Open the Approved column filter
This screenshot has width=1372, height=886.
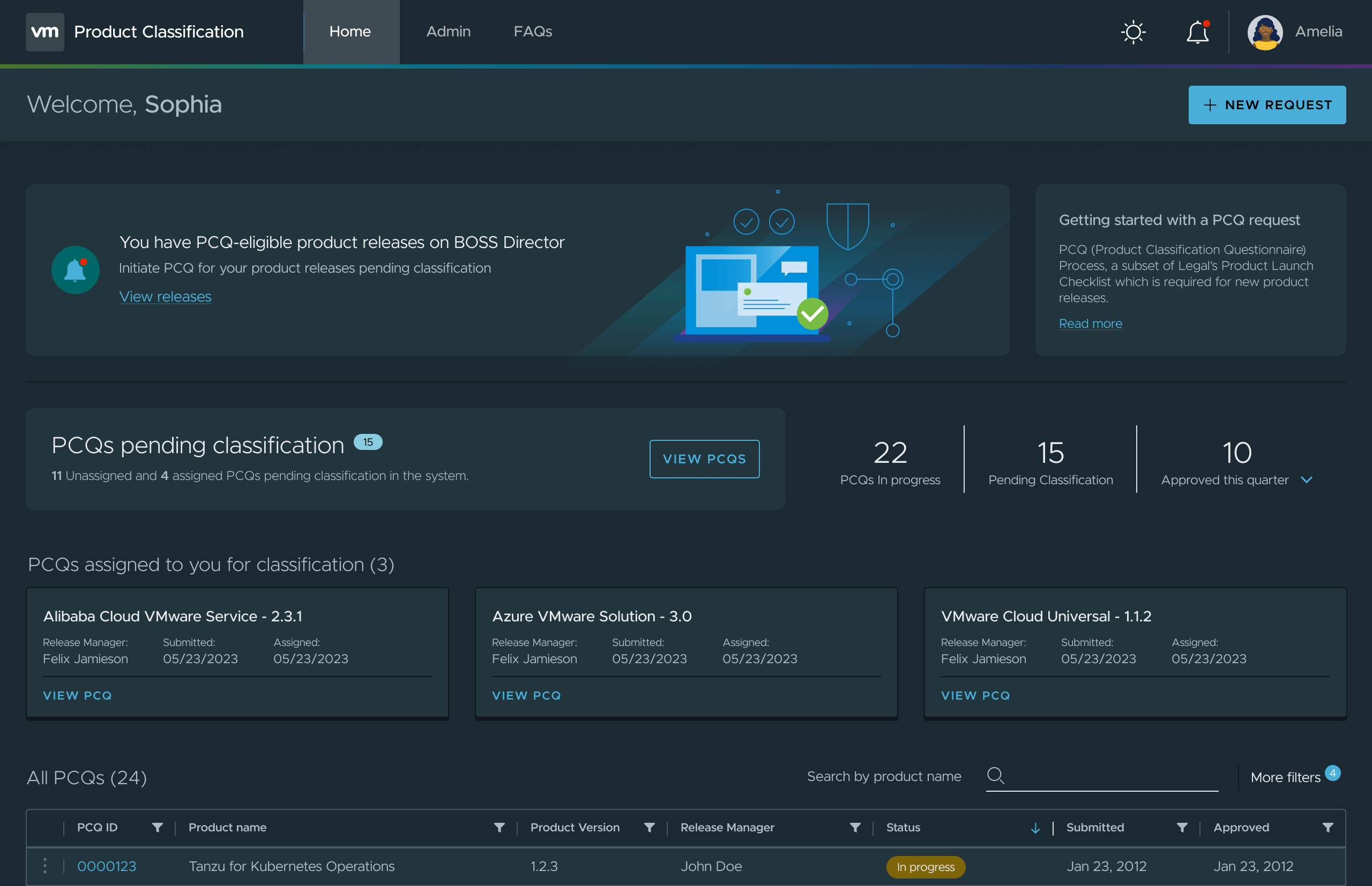click(x=1328, y=827)
